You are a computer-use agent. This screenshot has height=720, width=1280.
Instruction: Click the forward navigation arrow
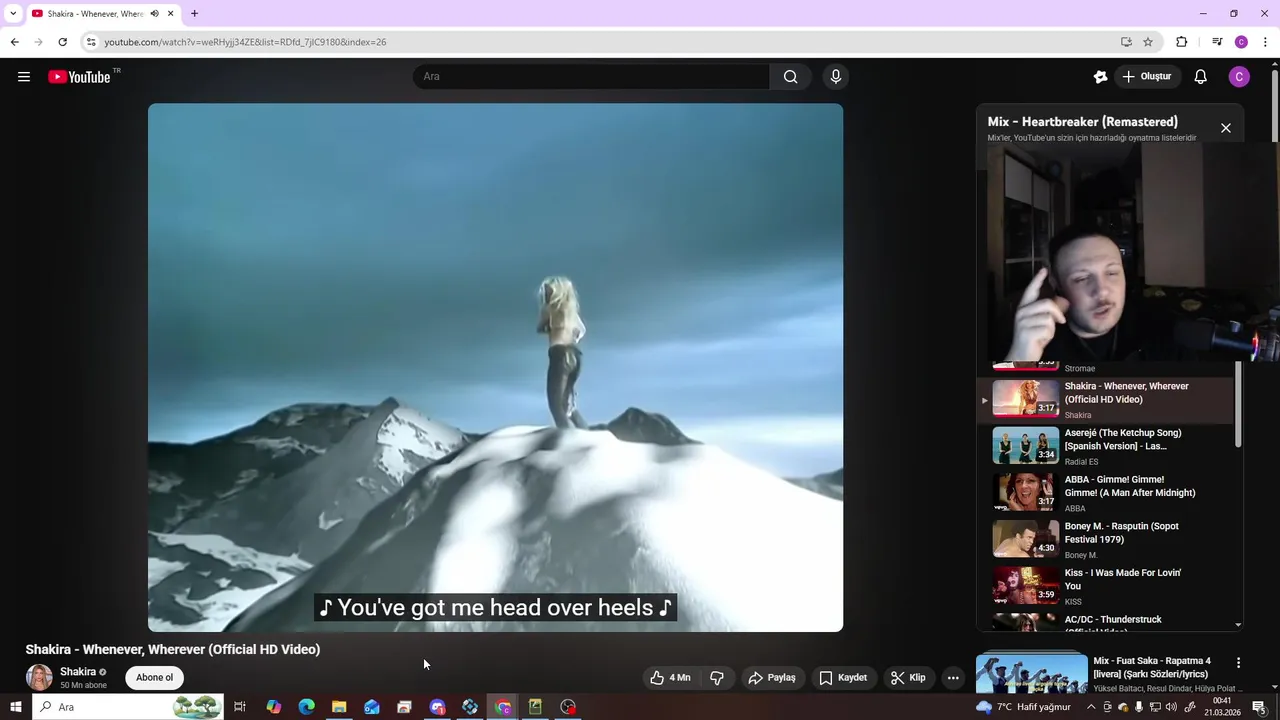[x=38, y=42]
